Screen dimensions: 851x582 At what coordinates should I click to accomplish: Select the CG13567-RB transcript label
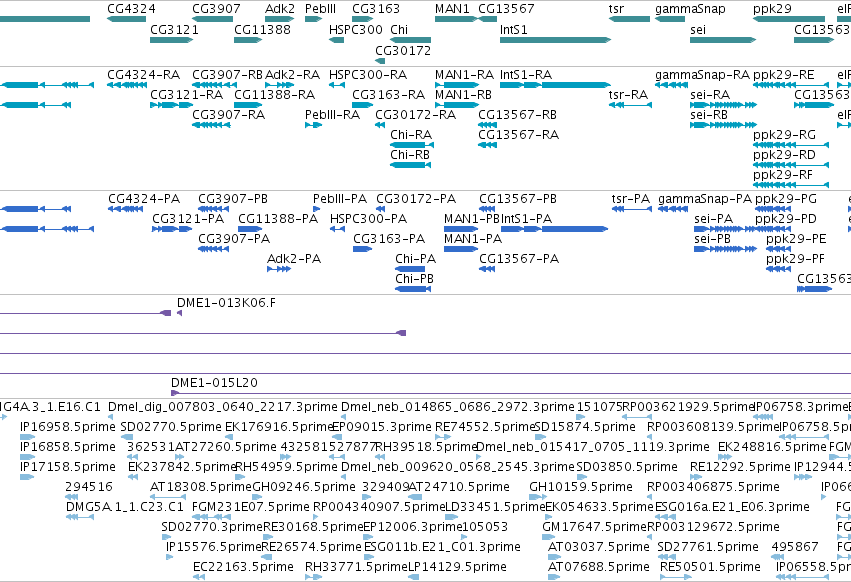(x=517, y=115)
